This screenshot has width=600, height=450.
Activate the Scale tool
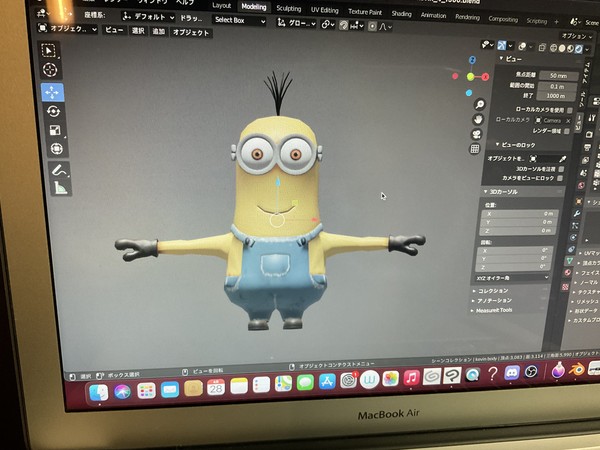55,130
